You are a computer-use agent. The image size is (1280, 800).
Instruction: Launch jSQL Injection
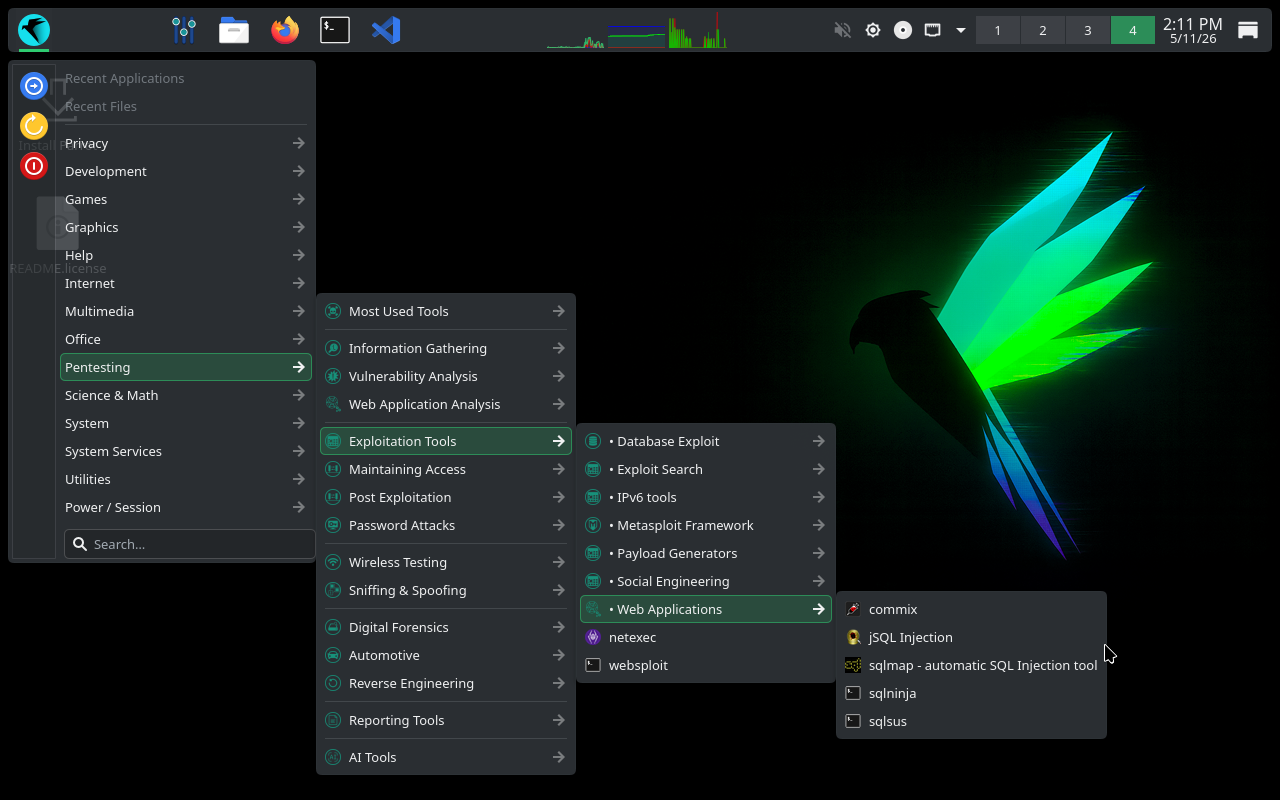pos(971,637)
